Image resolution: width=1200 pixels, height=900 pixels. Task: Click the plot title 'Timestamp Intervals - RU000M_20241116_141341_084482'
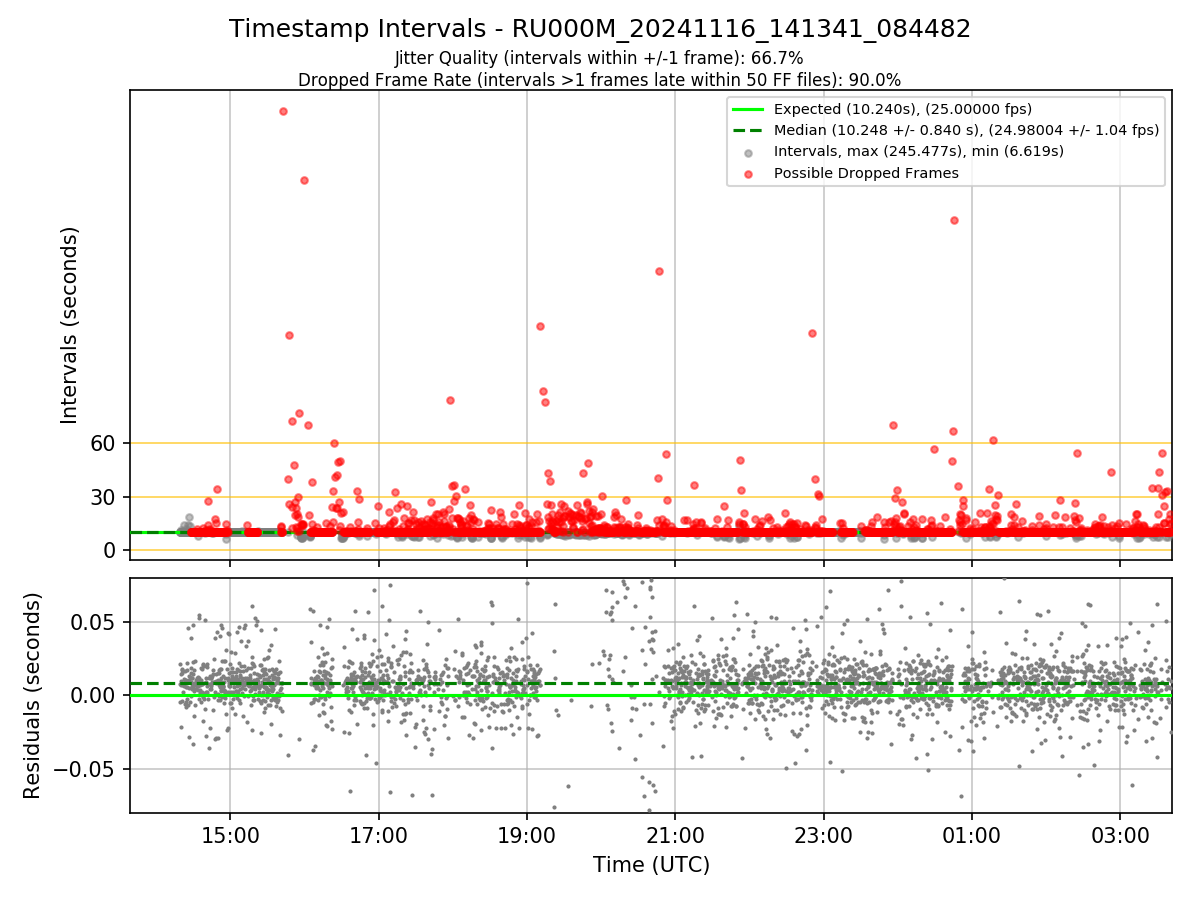(600, 29)
